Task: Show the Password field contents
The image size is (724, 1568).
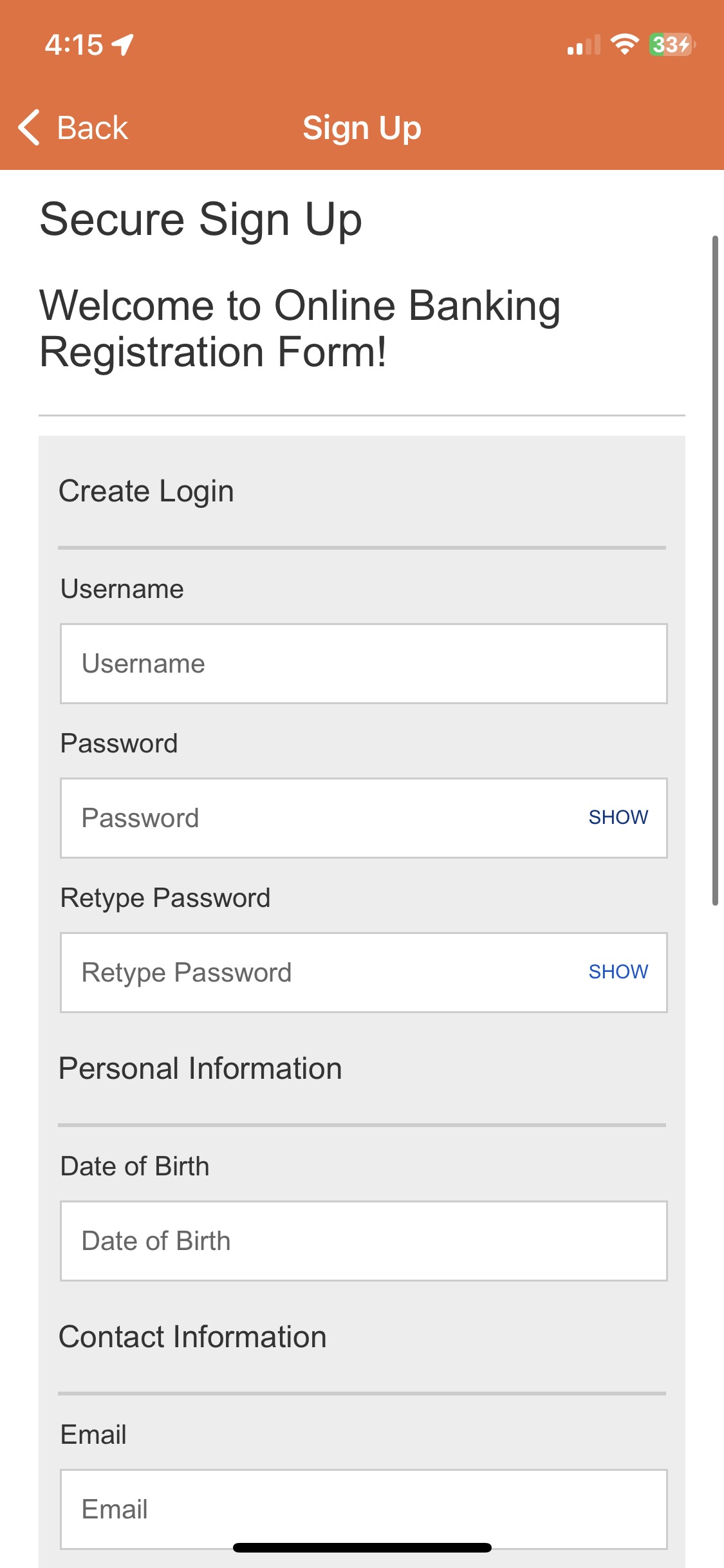Action: [618, 817]
